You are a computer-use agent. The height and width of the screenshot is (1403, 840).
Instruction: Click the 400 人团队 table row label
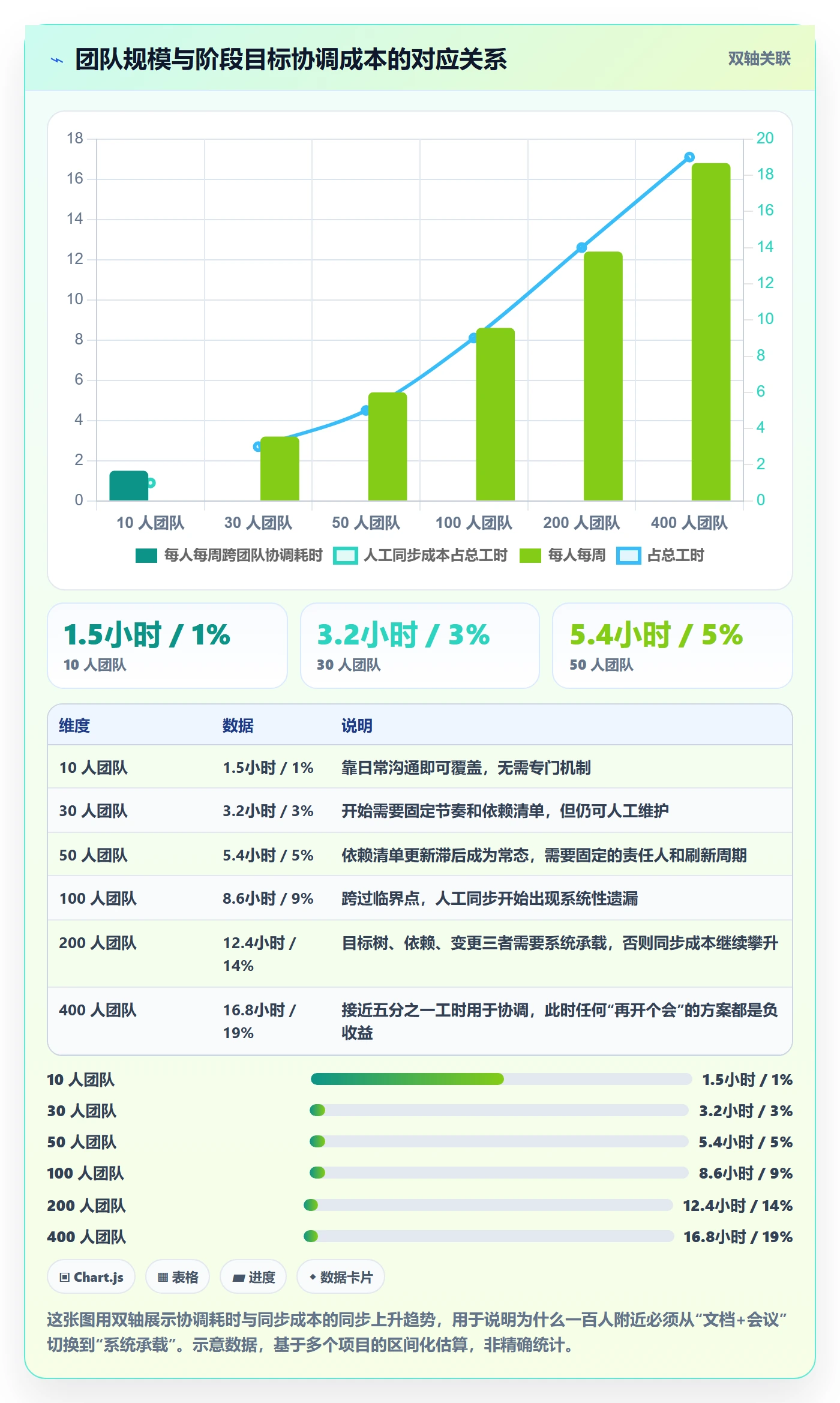tap(98, 1010)
